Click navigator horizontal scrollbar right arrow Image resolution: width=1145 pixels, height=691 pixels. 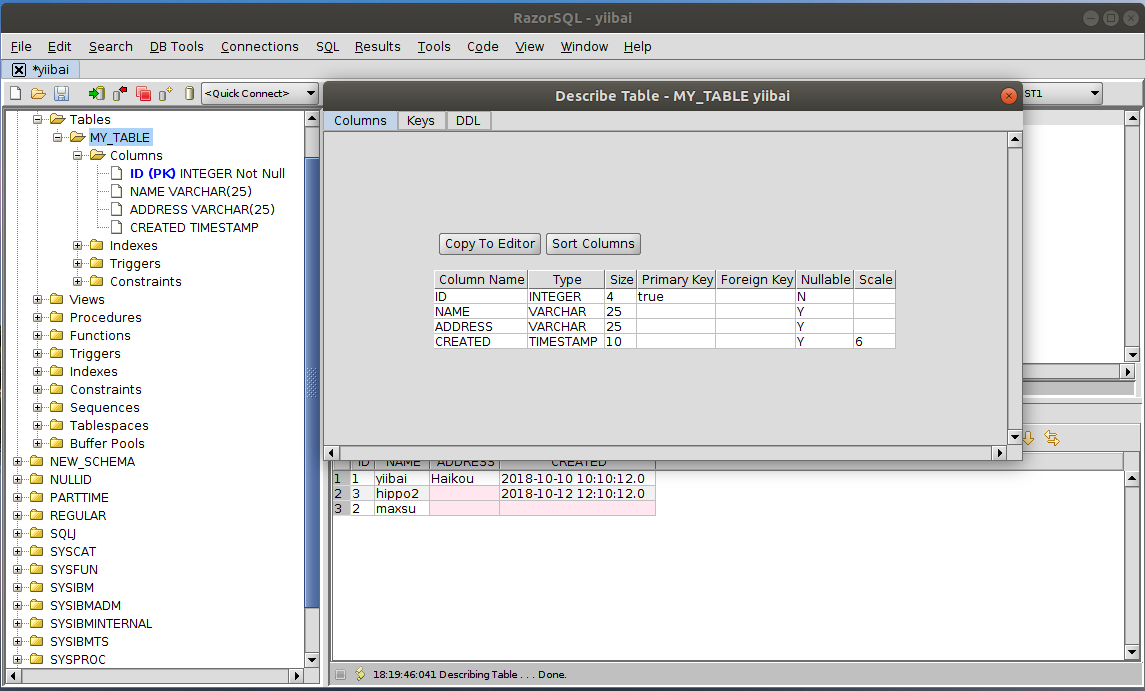296,676
